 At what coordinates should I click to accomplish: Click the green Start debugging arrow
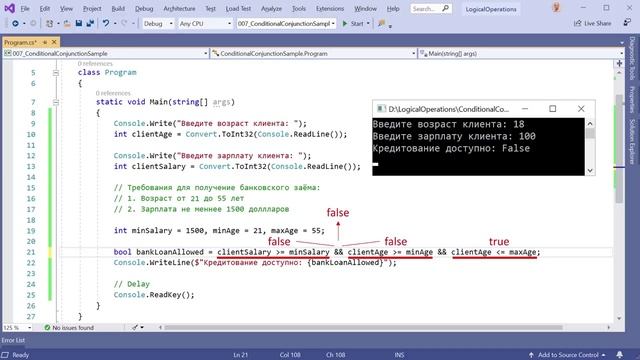[345, 24]
